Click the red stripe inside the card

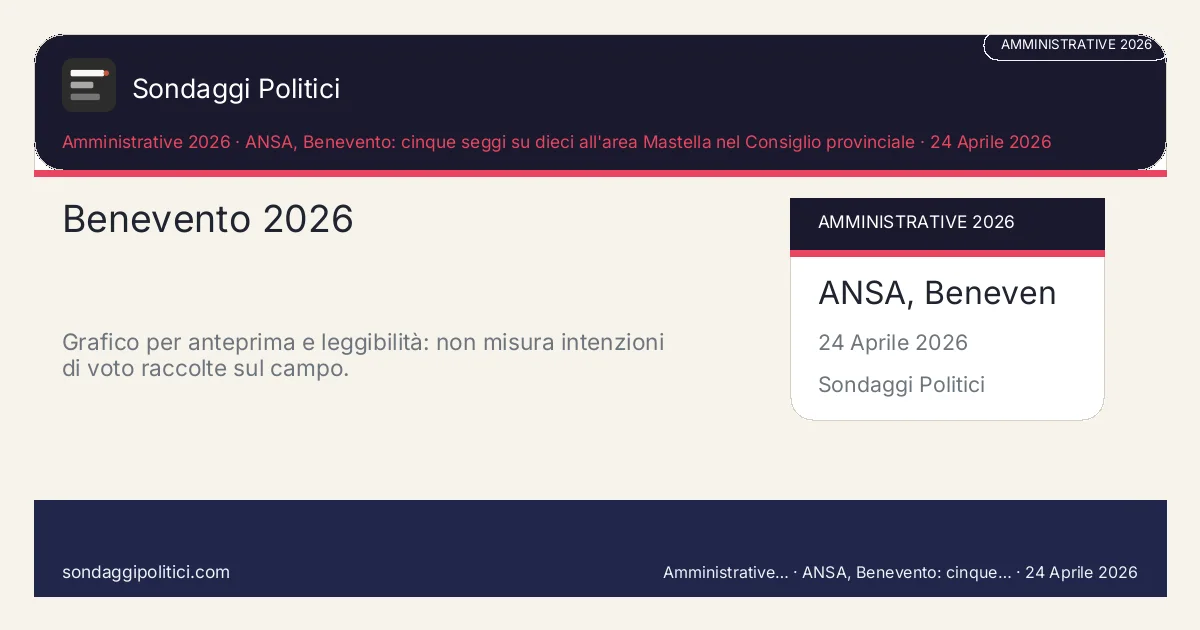tap(947, 253)
